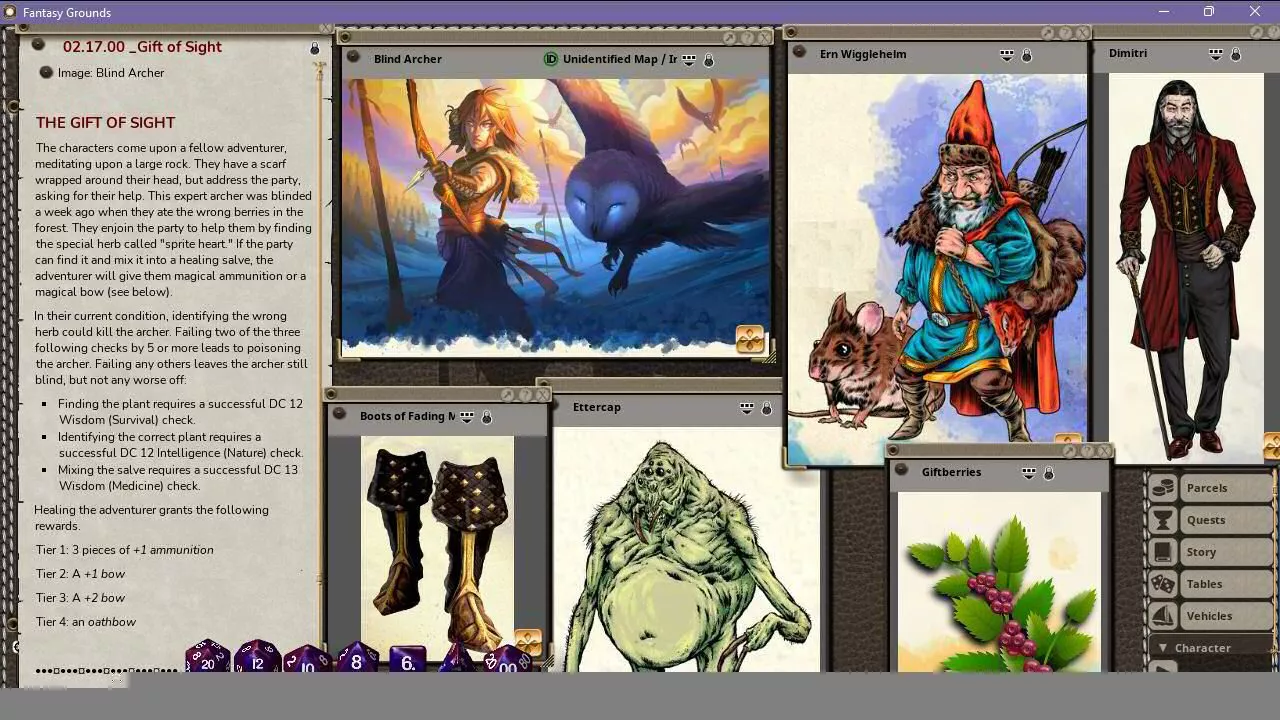
Task: Roll the percentile d100 die
Action: coord(507,659)
